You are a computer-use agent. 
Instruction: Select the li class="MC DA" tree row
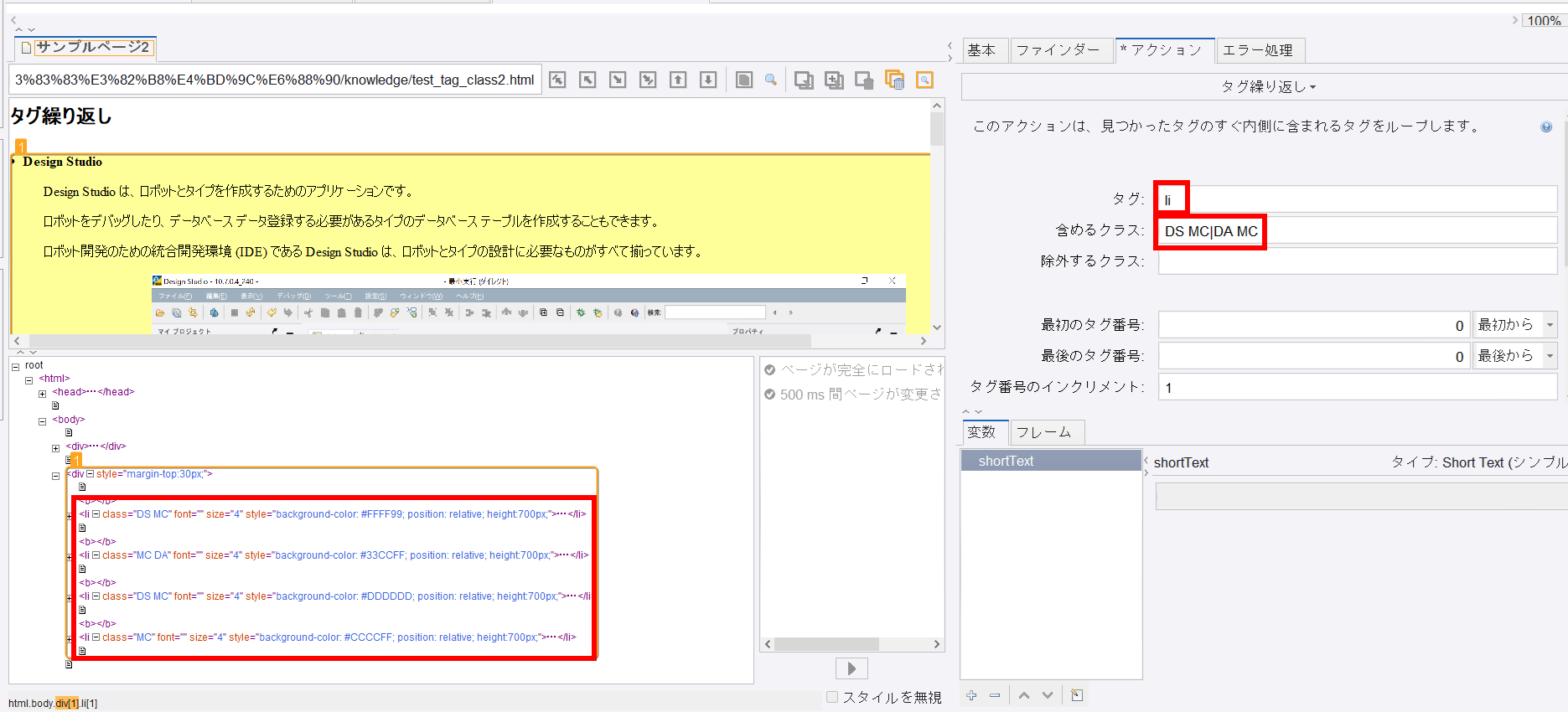(334, 555)
